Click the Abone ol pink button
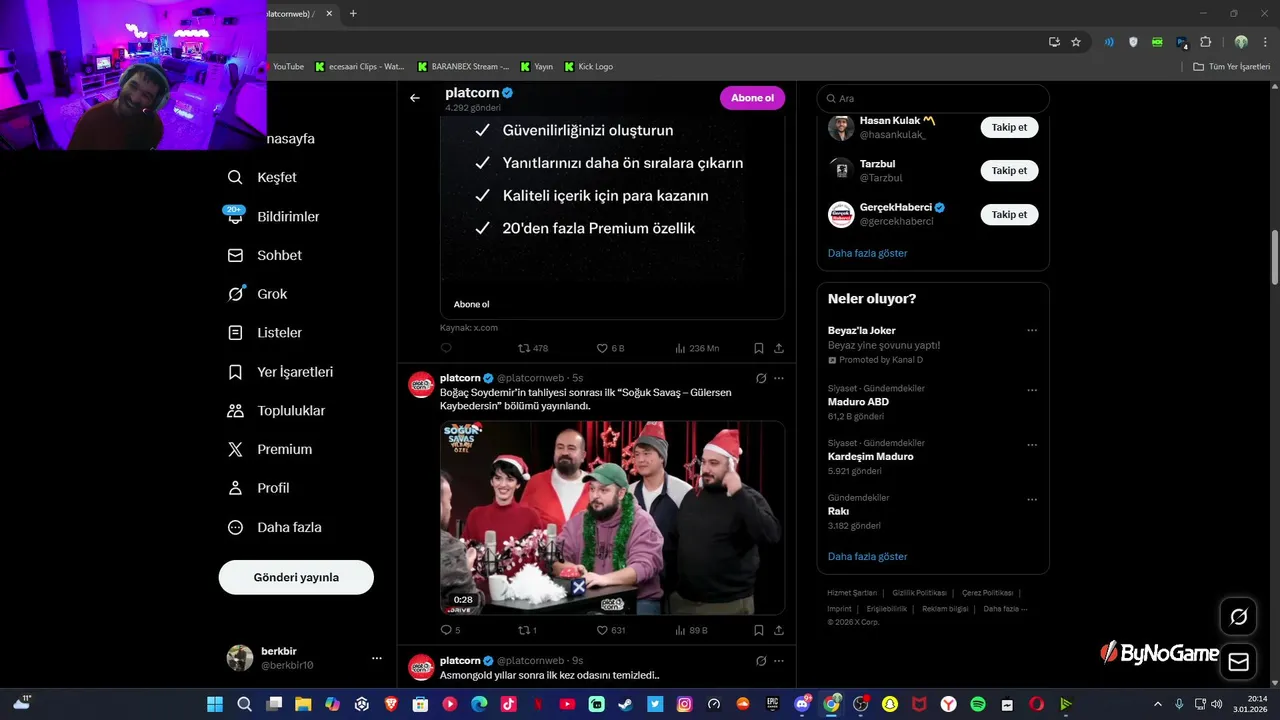Screen dimensions: 1280x720 point(752,98)
